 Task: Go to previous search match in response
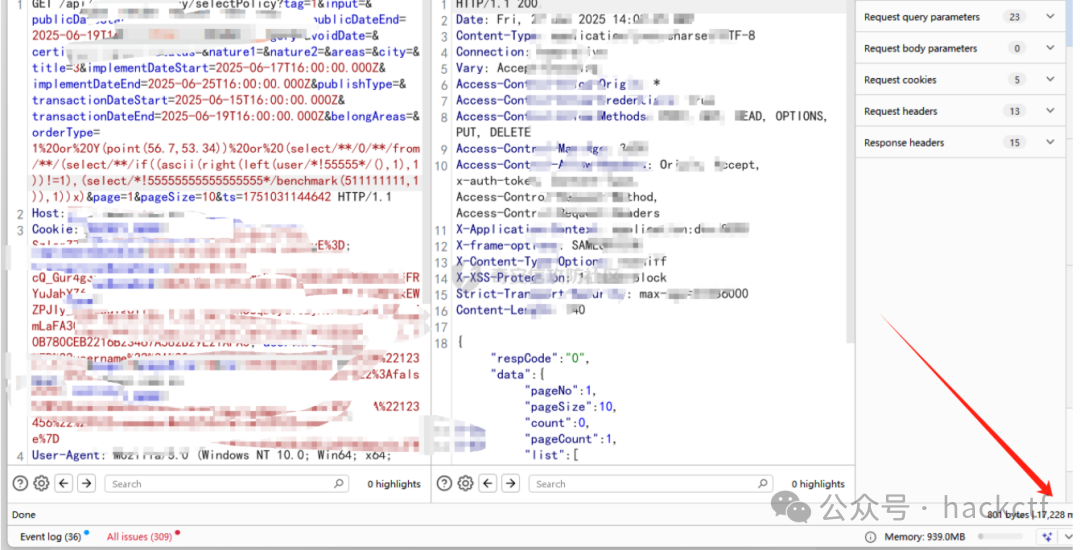coord(488,484)
